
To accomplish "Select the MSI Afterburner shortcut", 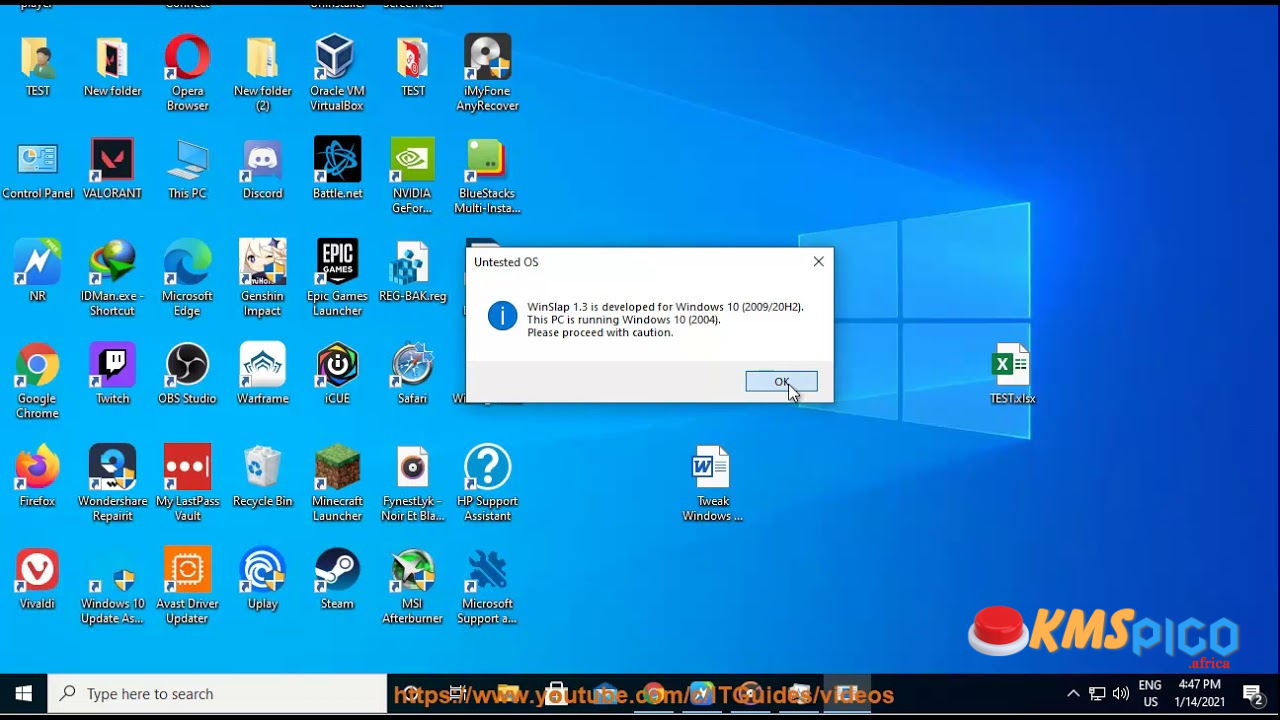I will [412, 587].
